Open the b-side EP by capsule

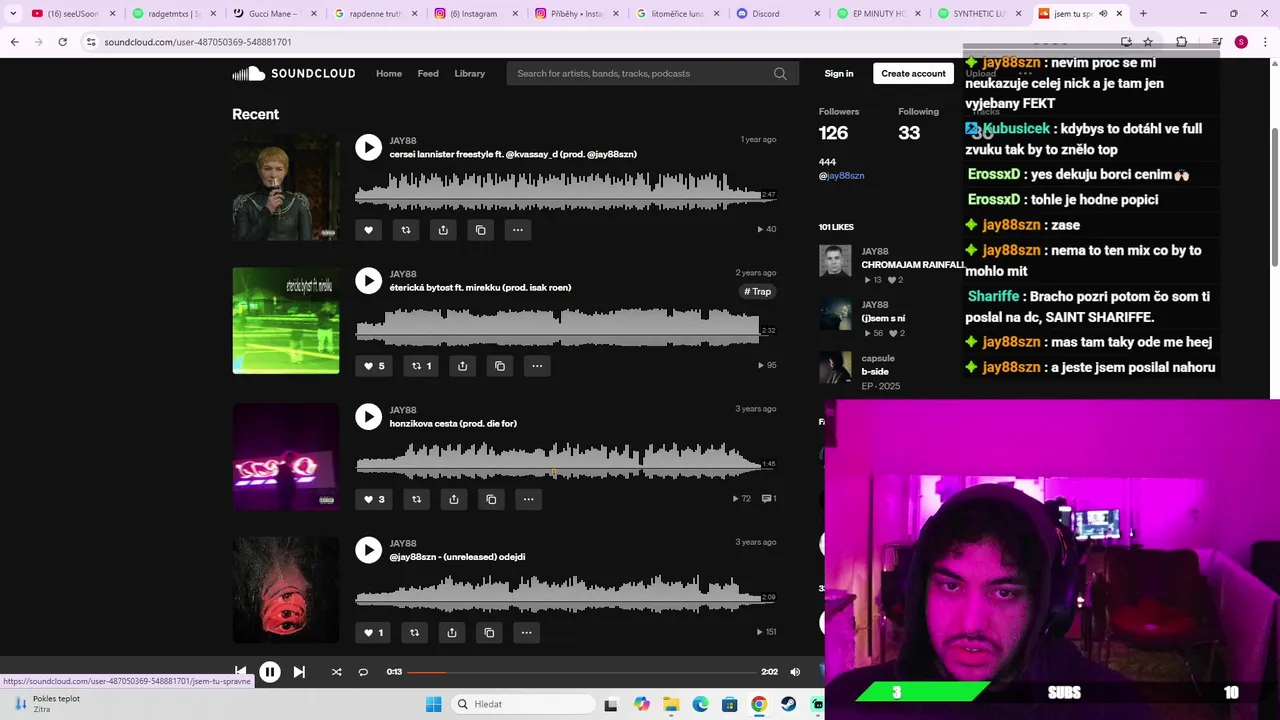(x=875, y=372)
